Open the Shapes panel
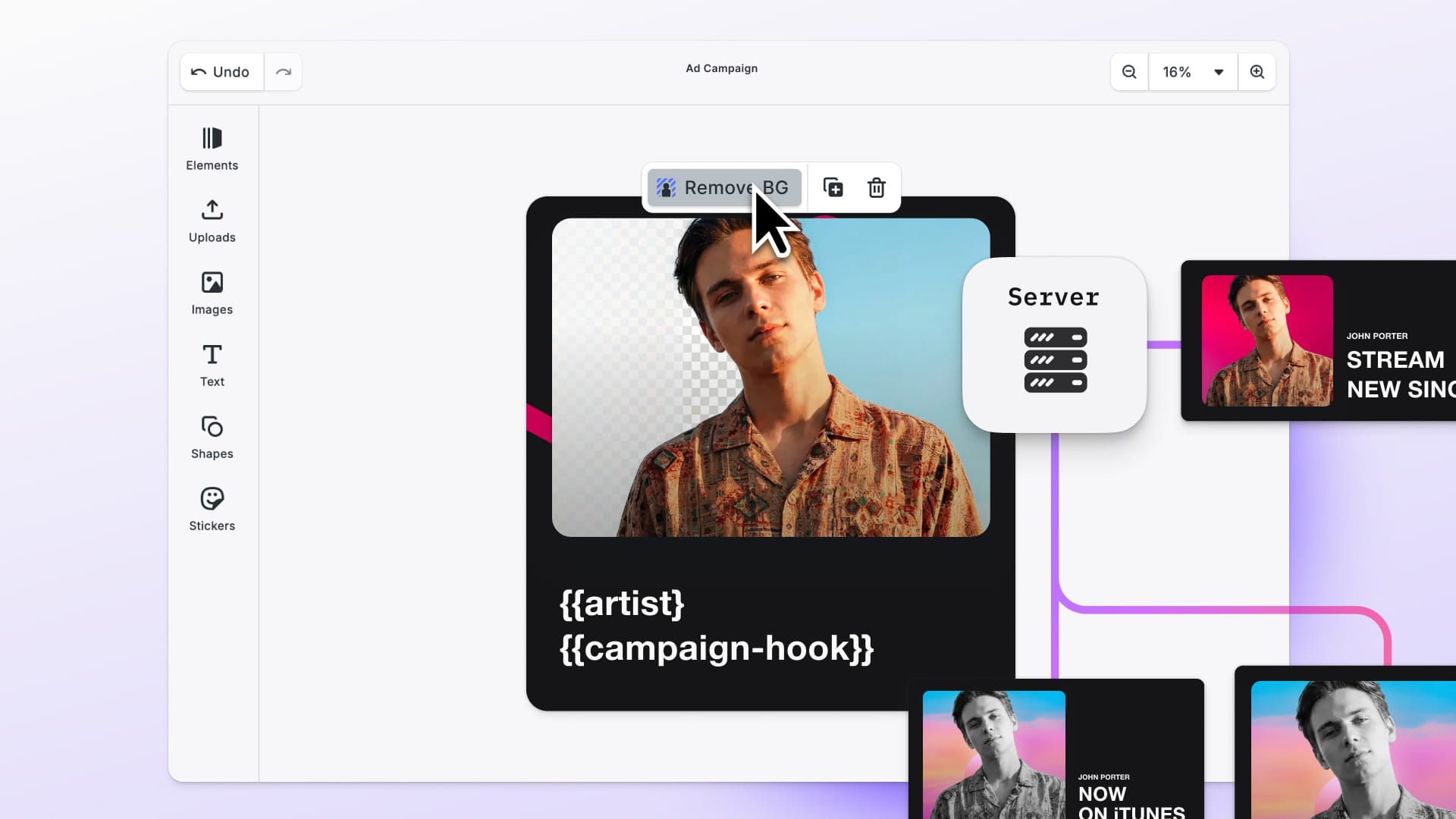The image size is (1456, 819). tap(212, 436)
